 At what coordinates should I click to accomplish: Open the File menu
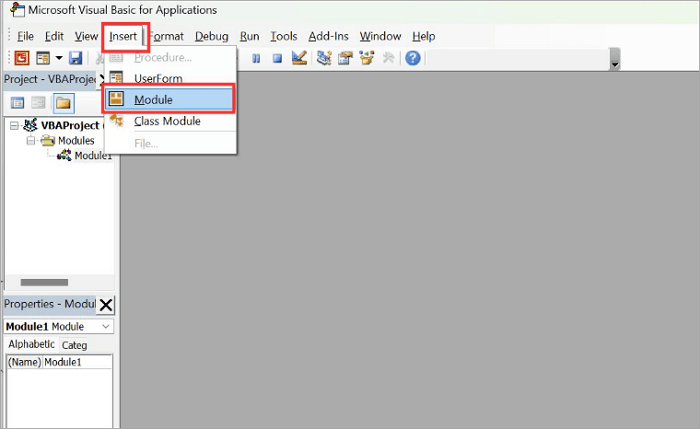(x=25, y=36)
